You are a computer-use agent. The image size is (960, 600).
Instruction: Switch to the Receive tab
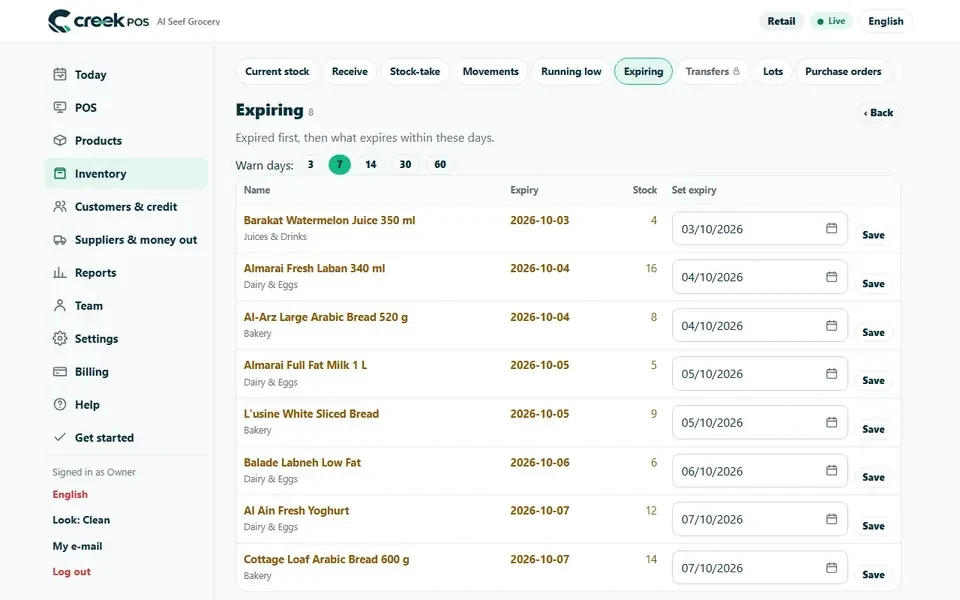pyautogui.click(x=350, y=71)
